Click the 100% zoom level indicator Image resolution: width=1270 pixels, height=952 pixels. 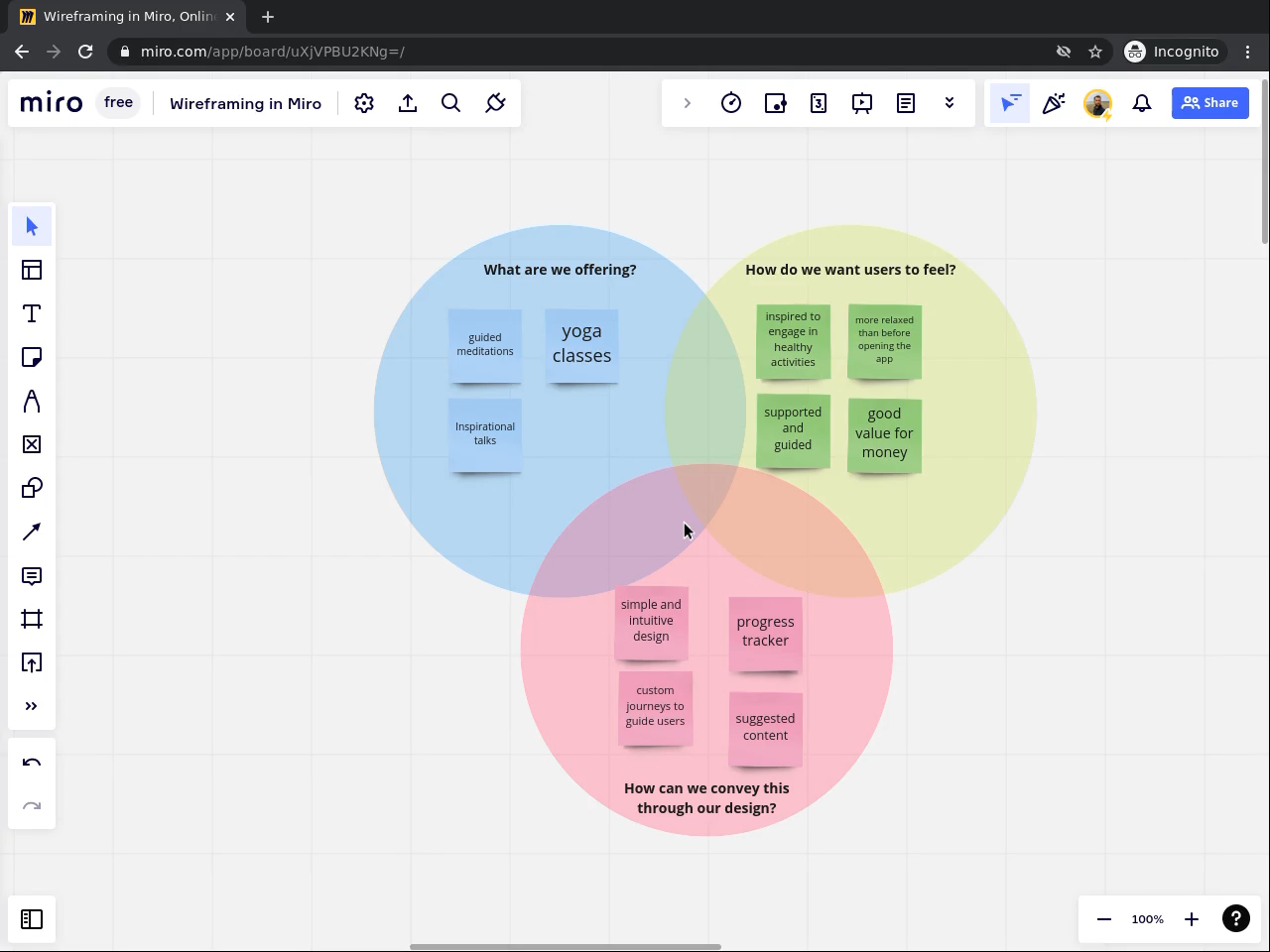point(1147,919)
